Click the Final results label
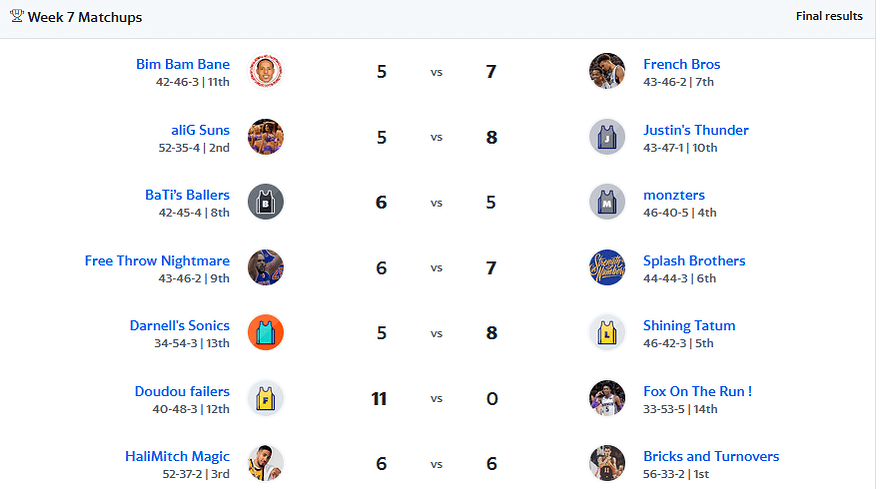 pyautogui.click(x=829, y=16)
